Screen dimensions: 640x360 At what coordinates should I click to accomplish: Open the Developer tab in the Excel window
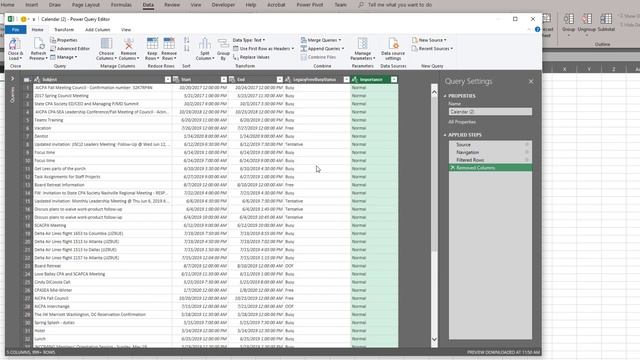pos(223,5)
